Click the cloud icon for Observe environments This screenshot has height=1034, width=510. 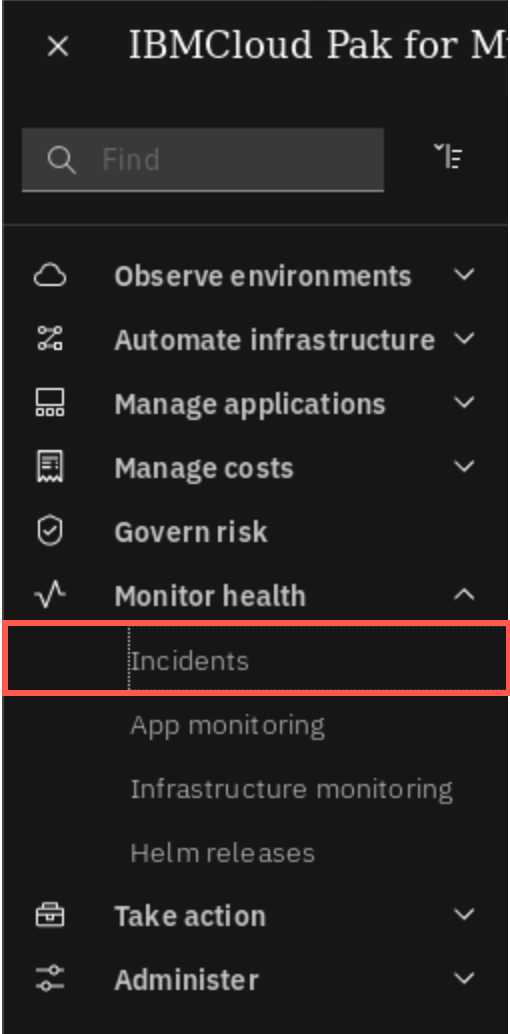[50, 276]
